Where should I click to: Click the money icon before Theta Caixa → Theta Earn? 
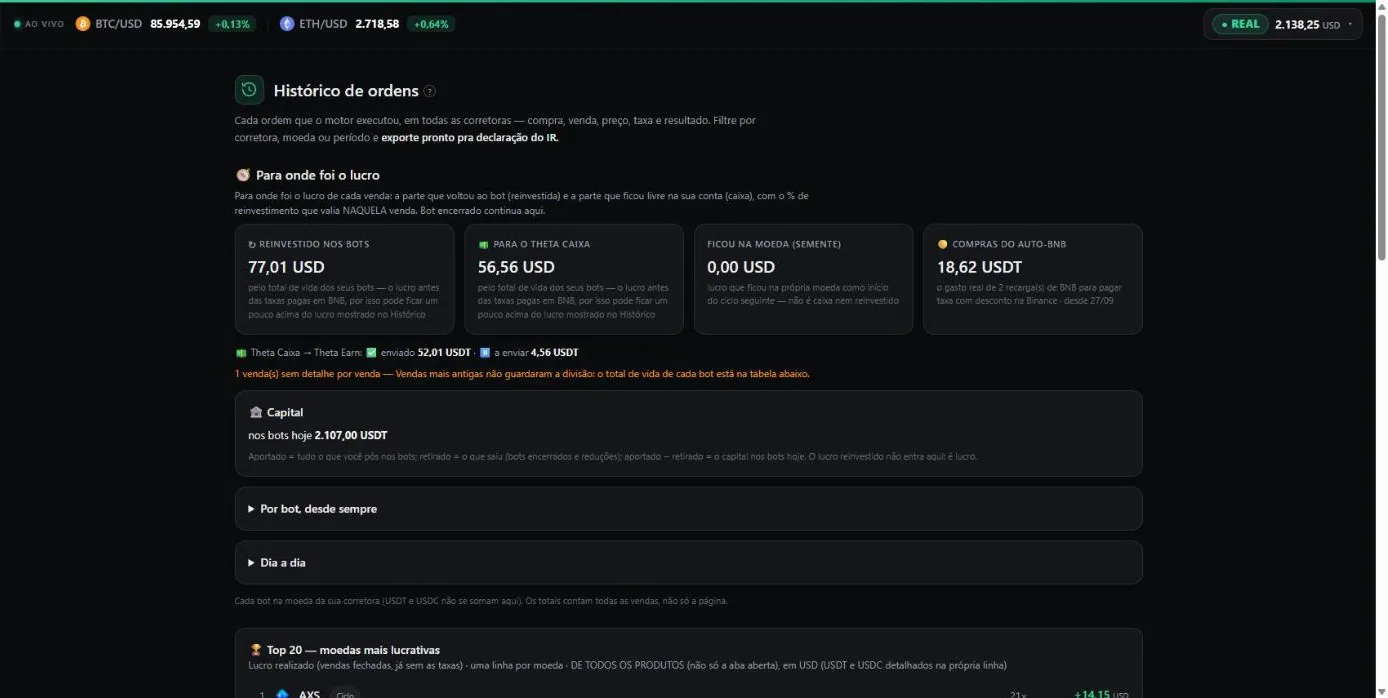pos(240,352)
